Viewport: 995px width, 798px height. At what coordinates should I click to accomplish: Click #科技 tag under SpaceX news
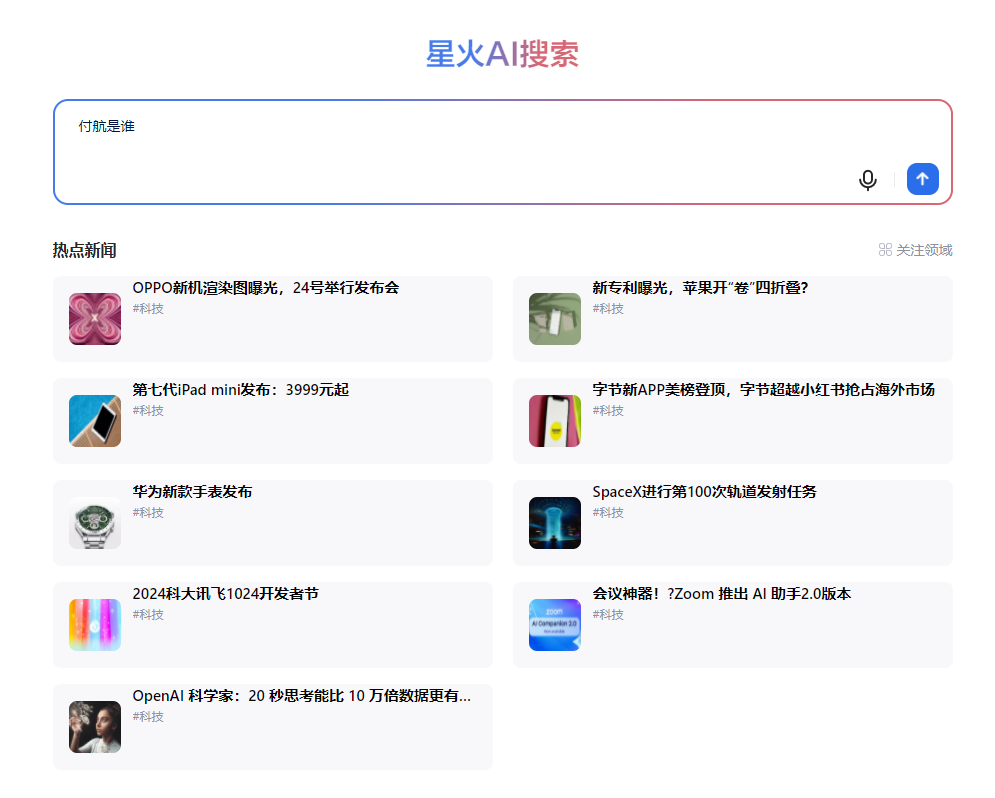tap(608, 513)
